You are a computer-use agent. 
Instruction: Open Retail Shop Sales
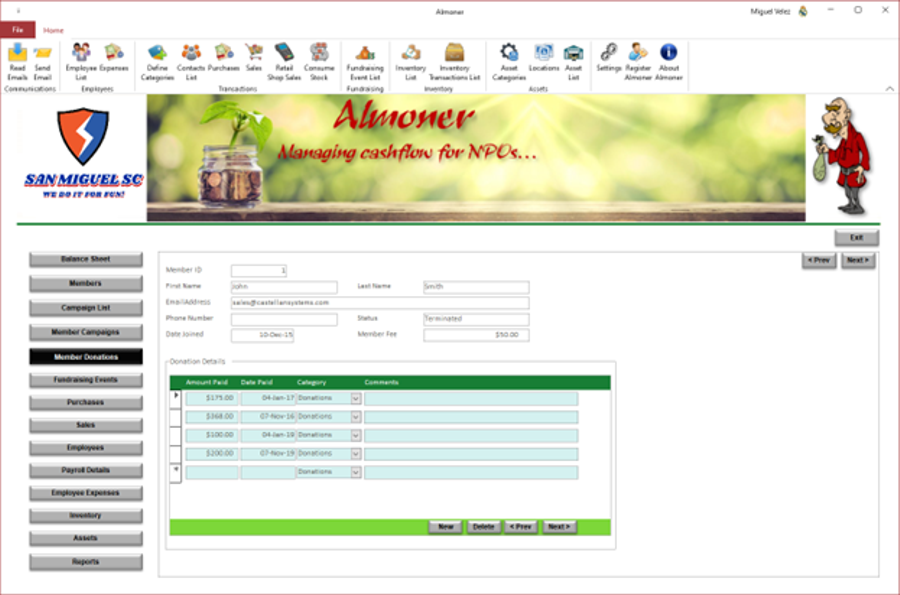[284, 61]
